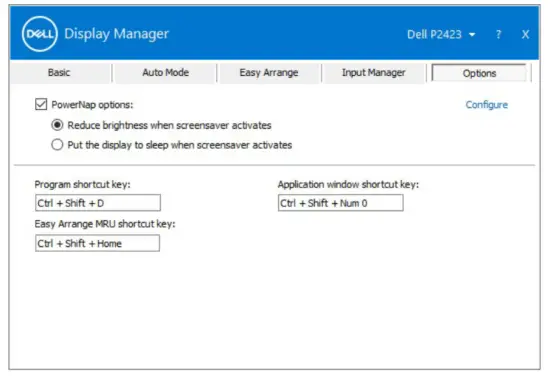Viewport: 550px width, 378px height.
Task: Click the Application window shortcut key label
Action: point(348,184)
